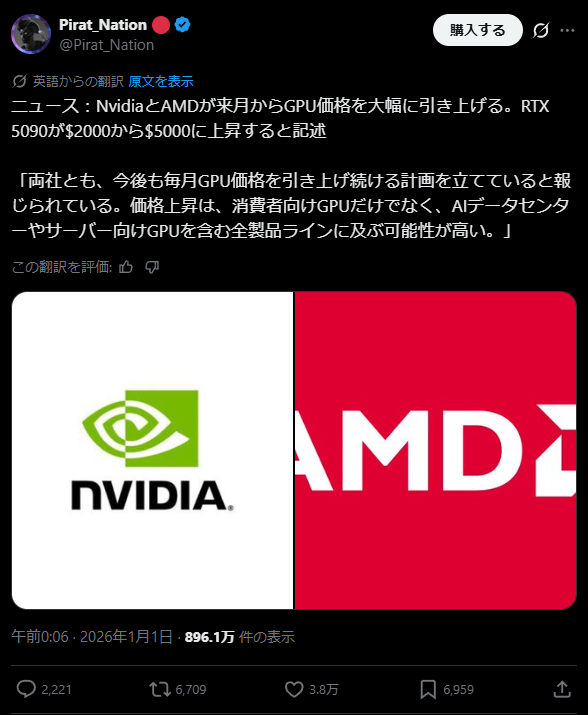Bookmark the post with 6,959 saves
This screenshot has height=715, width=588.
428,689
